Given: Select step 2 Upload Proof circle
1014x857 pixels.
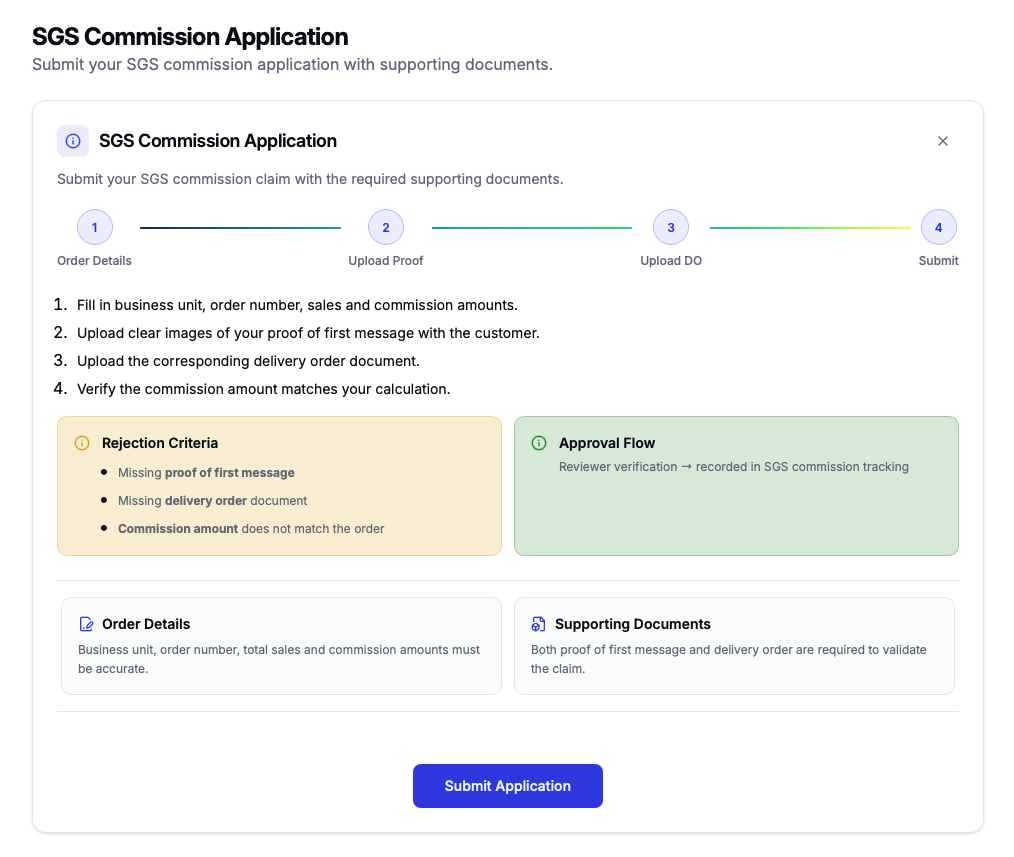Looking at the screenshot, I should [385, 227].
